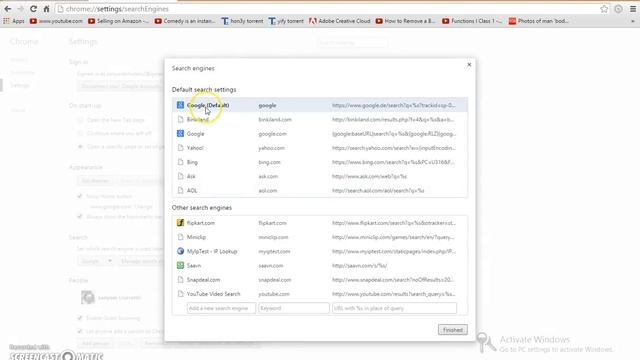Select the AOL search engine row
The height and width of the screenshot is (360, 640).
(320, 191)
